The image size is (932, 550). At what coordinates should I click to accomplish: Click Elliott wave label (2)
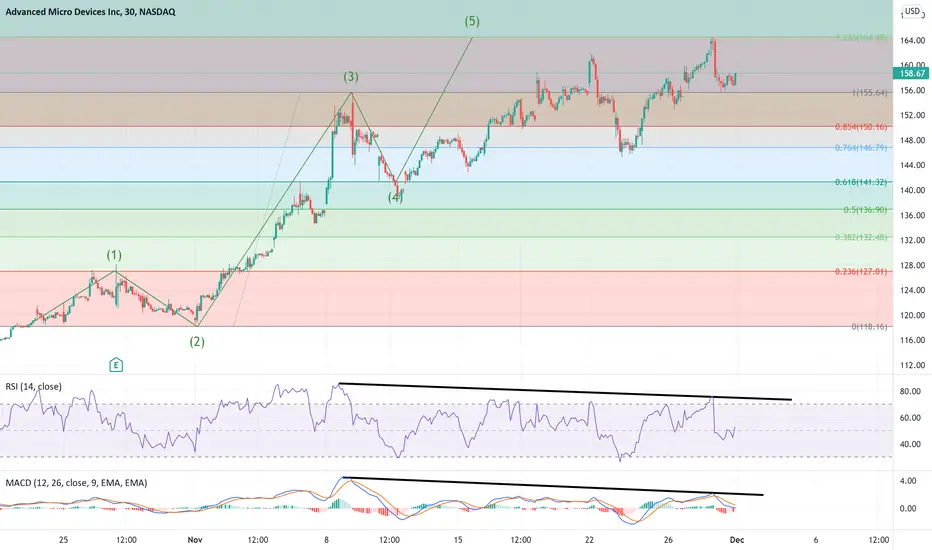point(197,342)
